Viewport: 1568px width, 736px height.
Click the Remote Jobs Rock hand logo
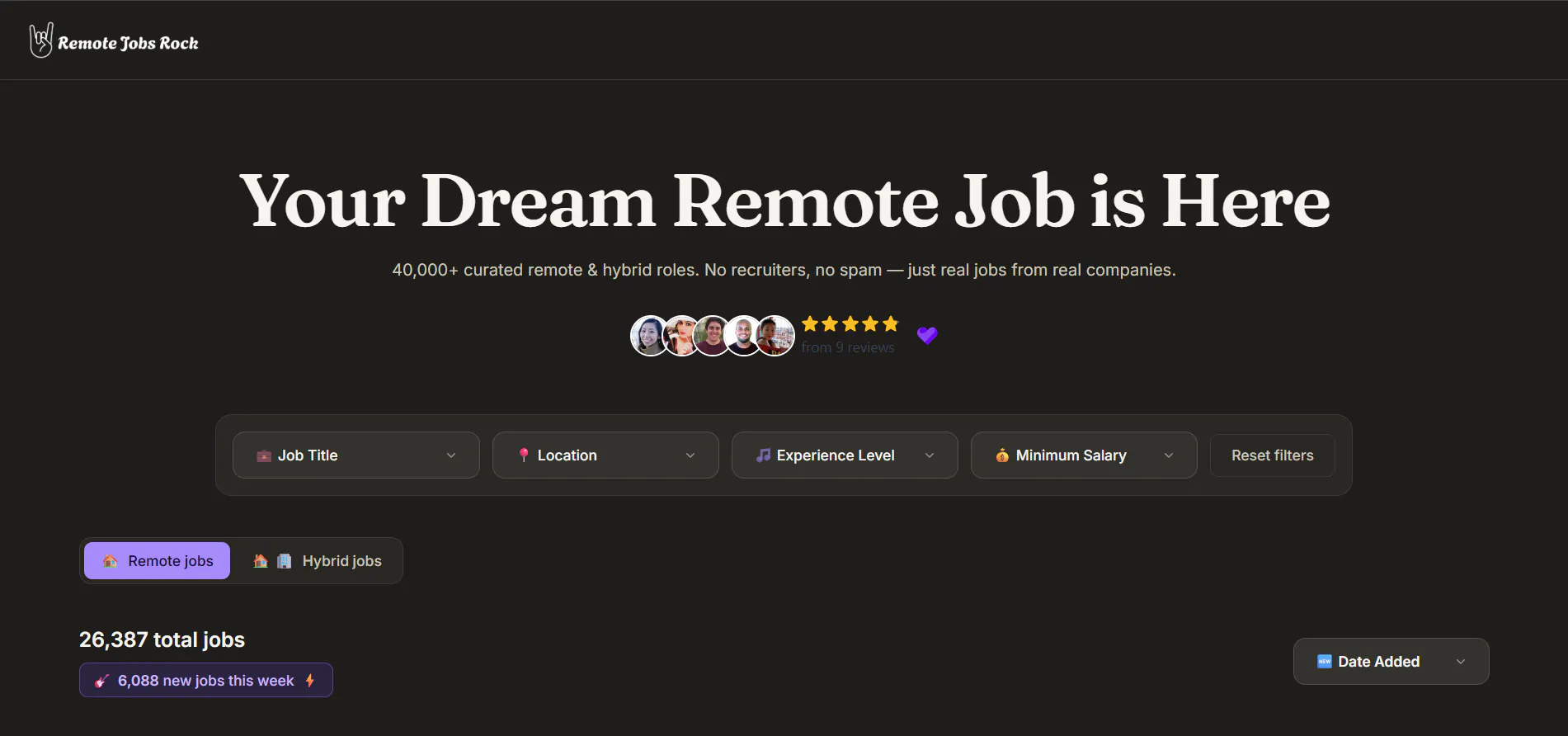click(41, 40)
